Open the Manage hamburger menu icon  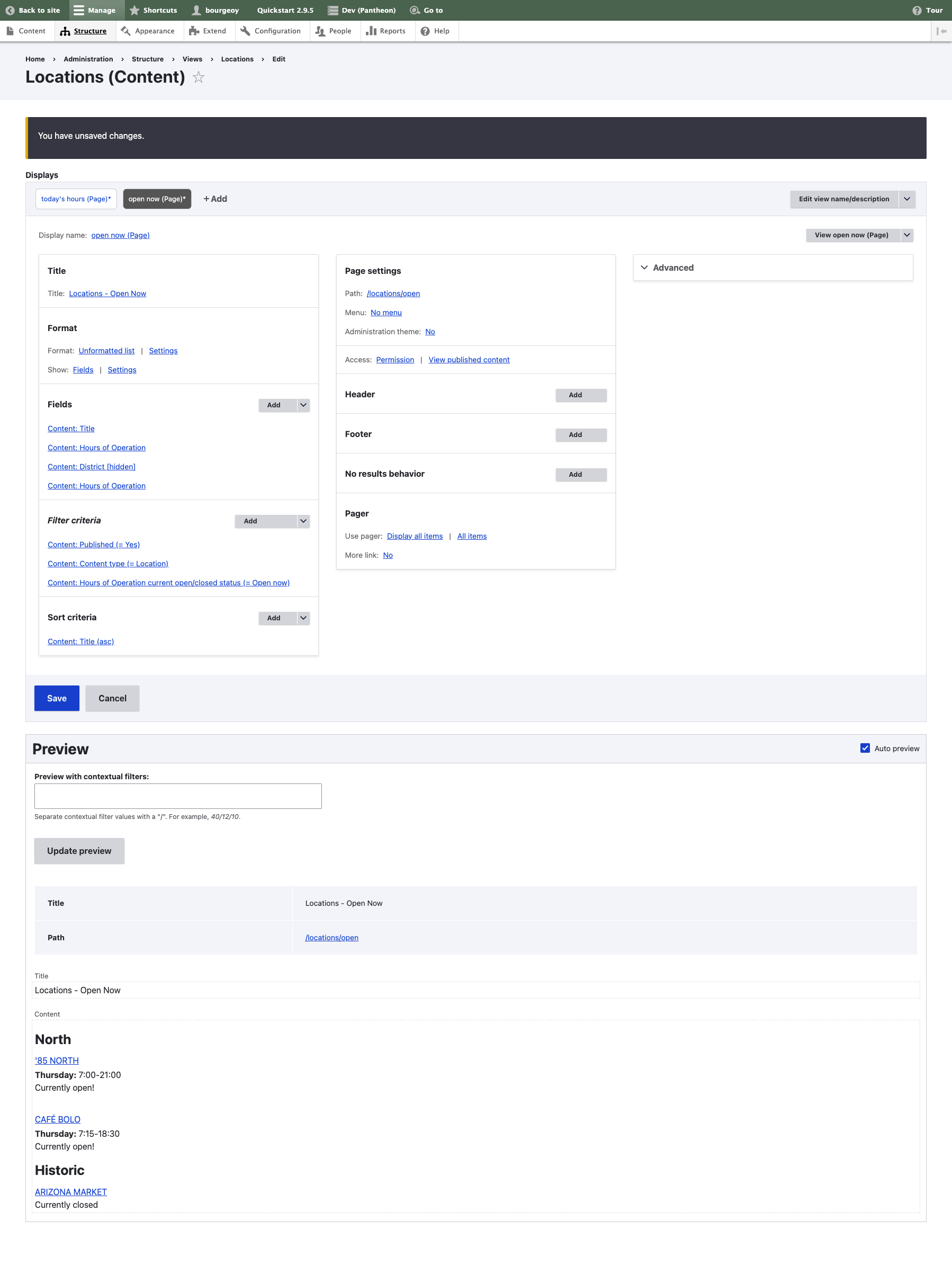80,10
